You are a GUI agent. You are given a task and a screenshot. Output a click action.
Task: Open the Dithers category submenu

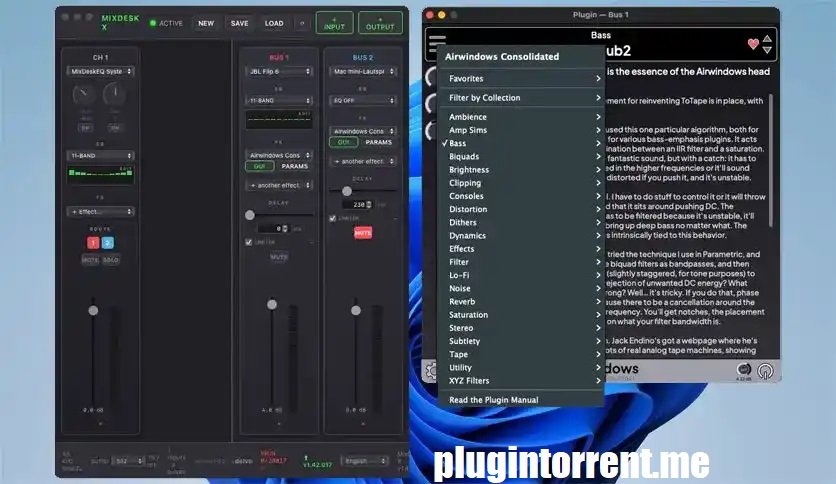(x=521, y=222)
